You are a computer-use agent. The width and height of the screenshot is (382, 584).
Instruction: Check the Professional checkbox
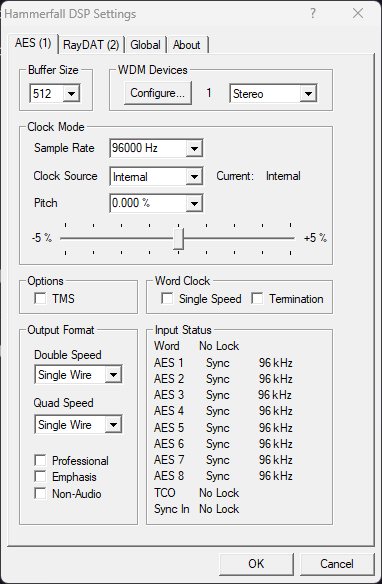tap(40, 460)
